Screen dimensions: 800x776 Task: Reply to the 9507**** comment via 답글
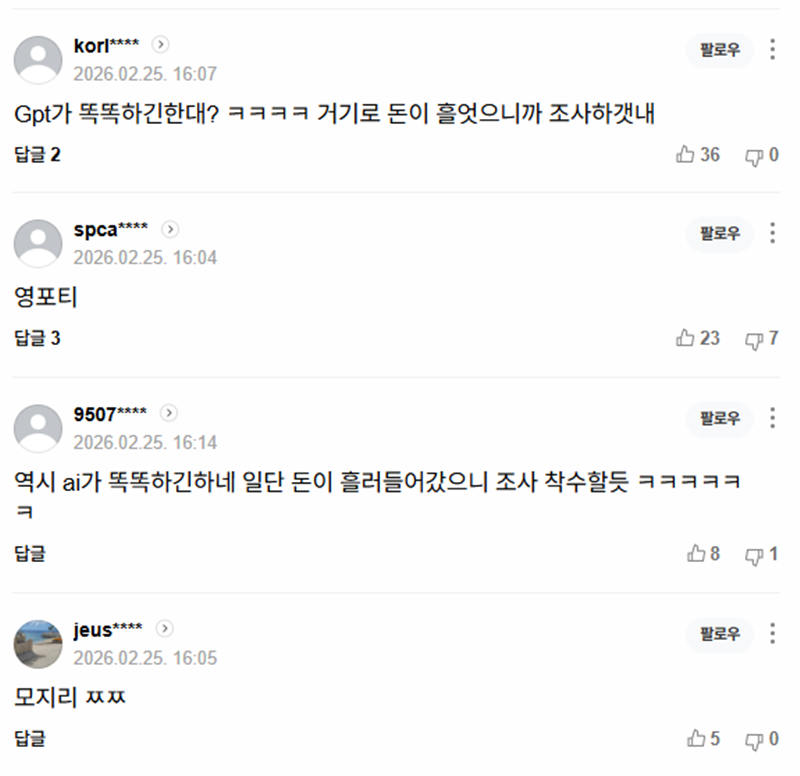coord(30,554)
